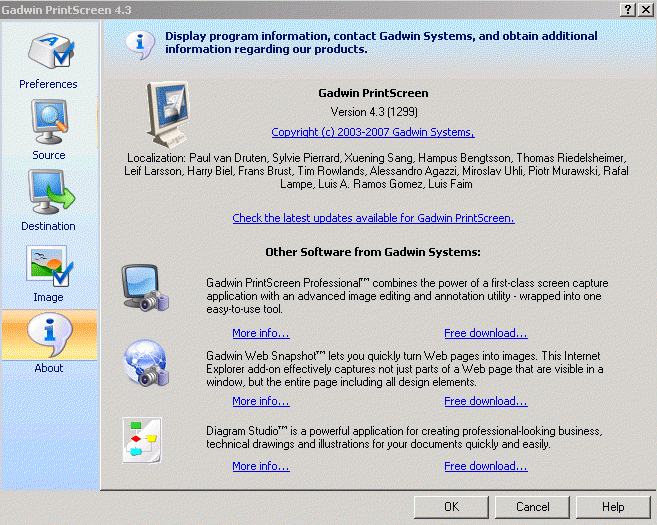
Task: Select the Source magnifier monitor icon
Action: click(49, 122)
